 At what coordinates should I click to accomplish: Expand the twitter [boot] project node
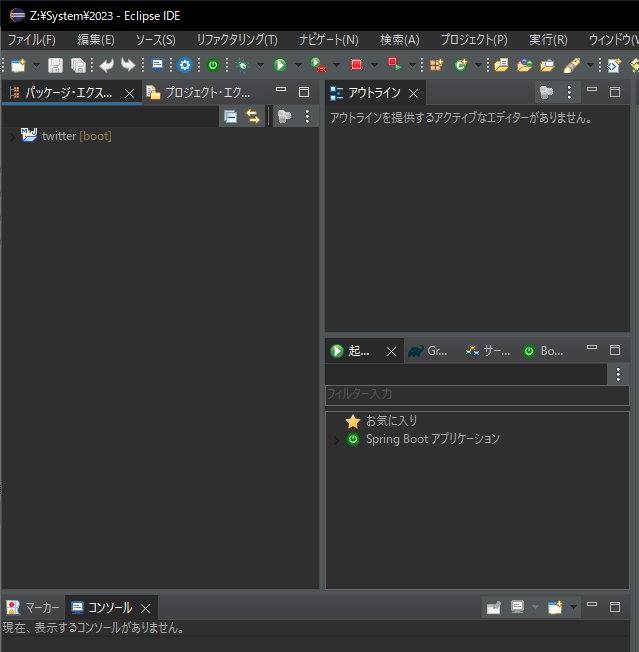12,136
